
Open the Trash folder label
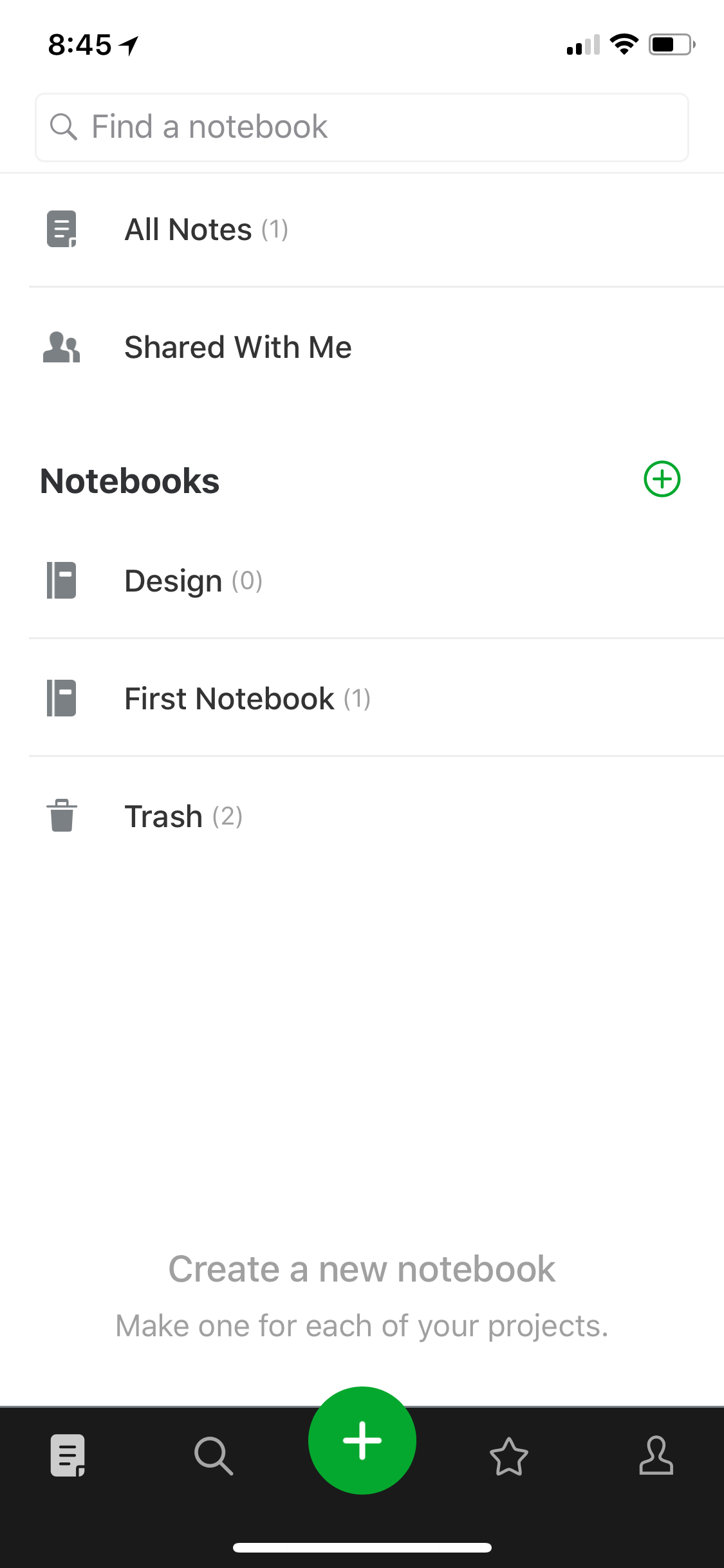(163, 816)
